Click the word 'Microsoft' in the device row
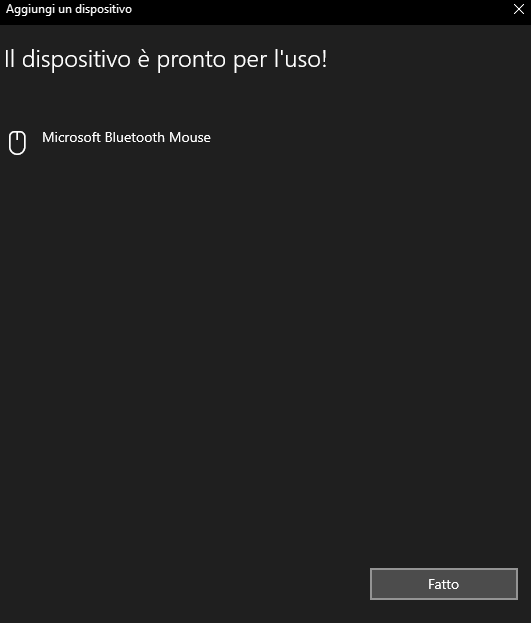Screen dimensions: 531x623 point(72,137)
